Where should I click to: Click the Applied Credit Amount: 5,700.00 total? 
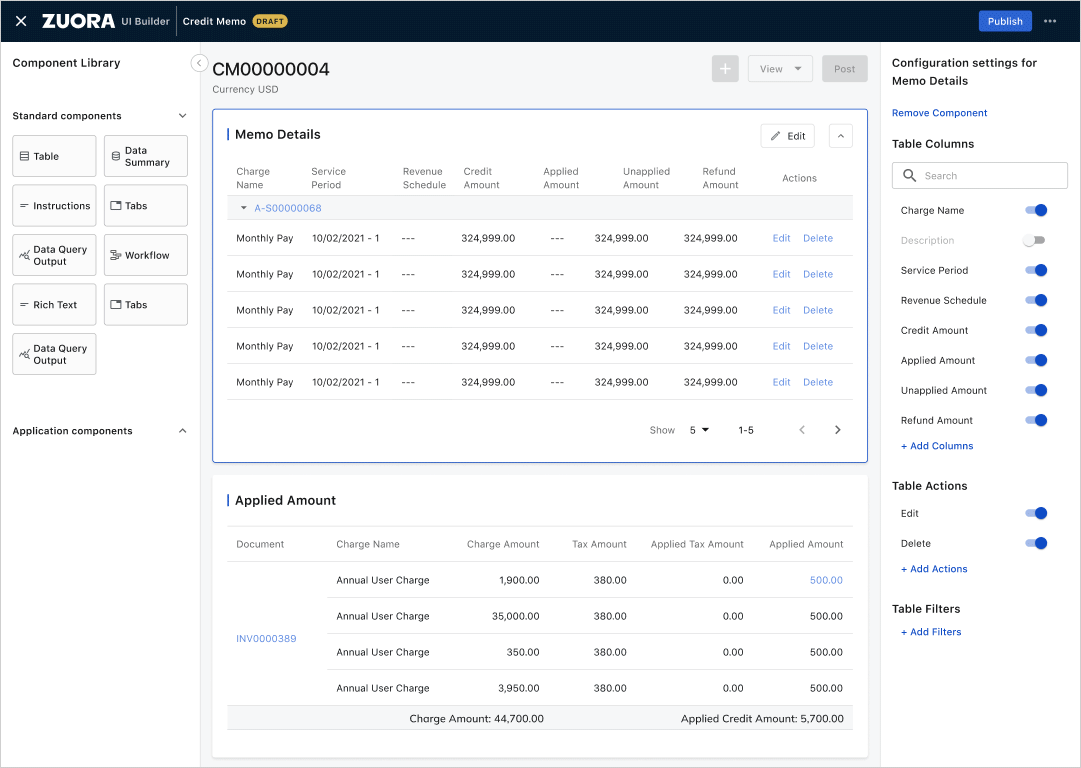762,719
